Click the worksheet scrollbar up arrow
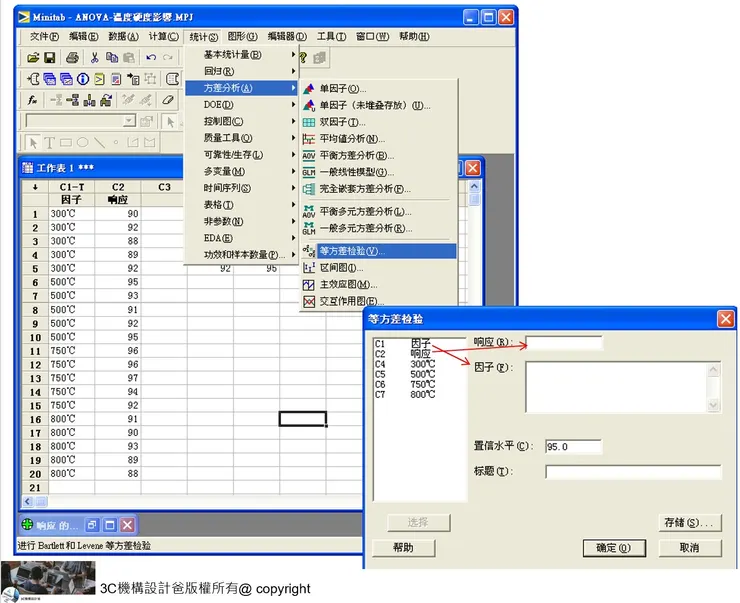 point(474,186)
